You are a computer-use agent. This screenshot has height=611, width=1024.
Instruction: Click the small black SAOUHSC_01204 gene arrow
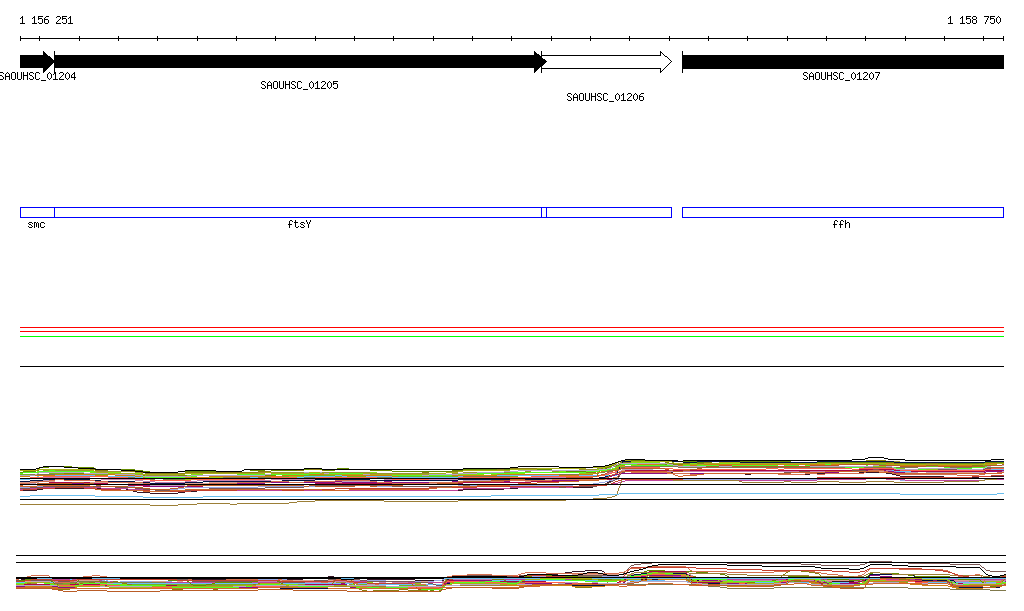(x=36, y=62)
